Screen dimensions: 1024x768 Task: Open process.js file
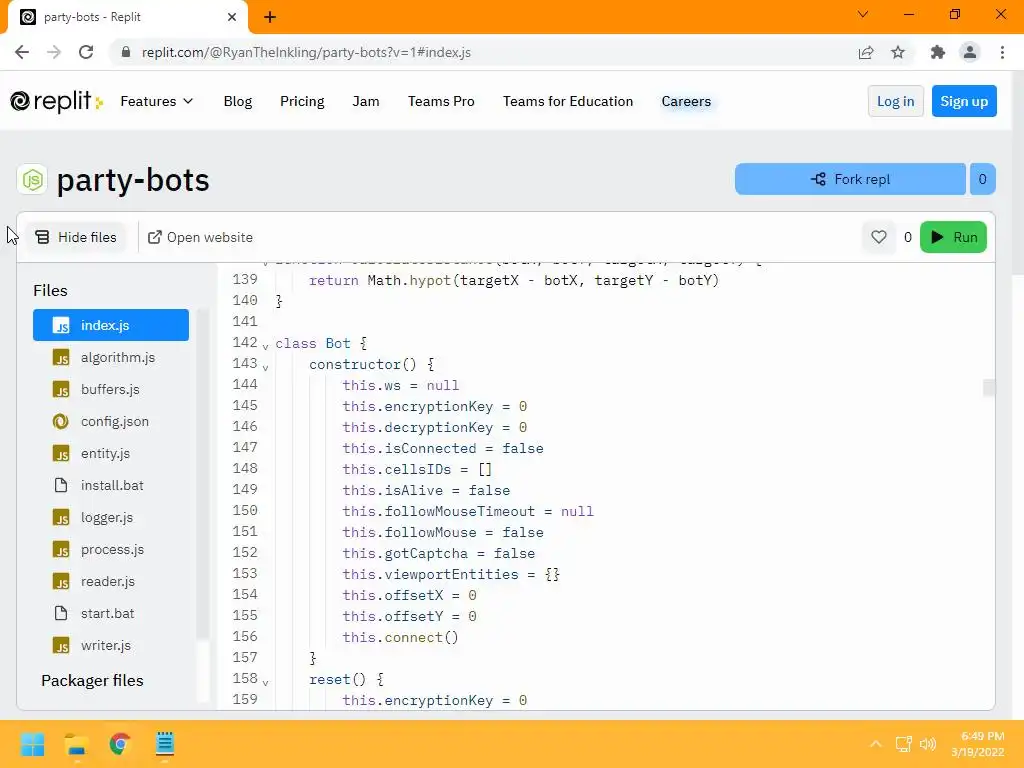pyautogui.click(x=110, y=549)
